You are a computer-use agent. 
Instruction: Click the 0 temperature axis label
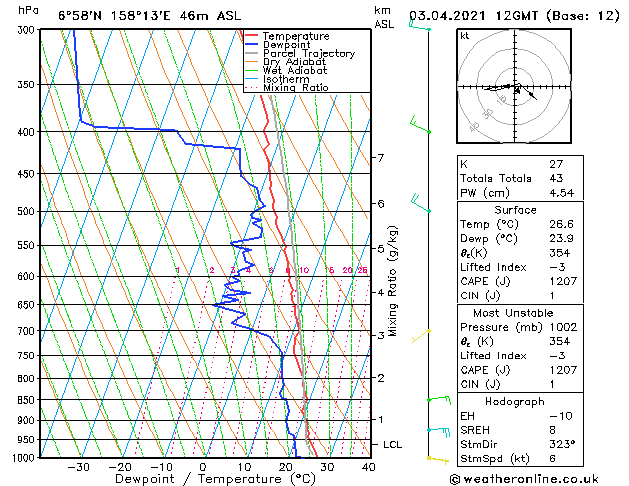[203, 467]
